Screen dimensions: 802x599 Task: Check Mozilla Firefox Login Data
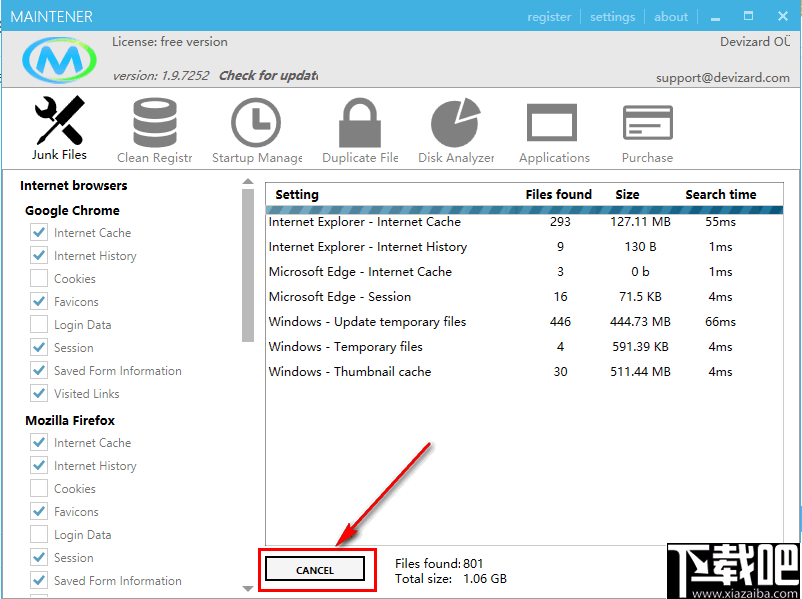click(39, 535)
